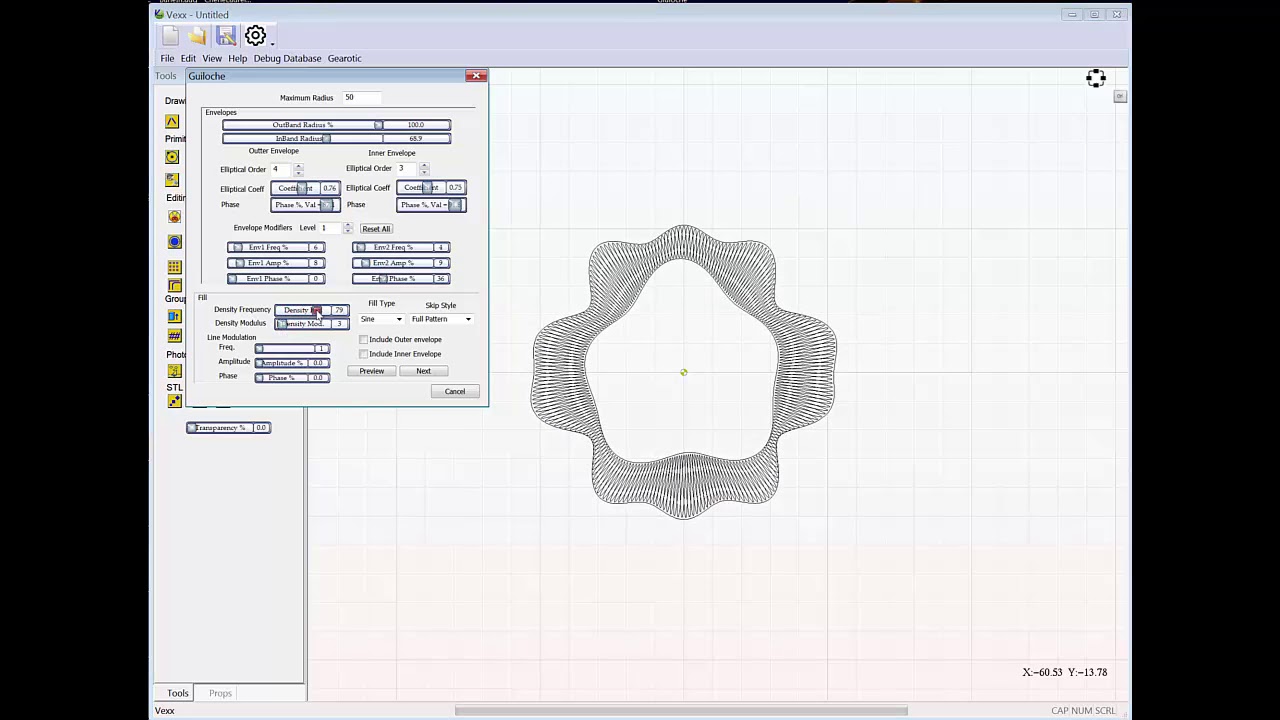This screenshot has width=1280, height=720.
Task: Adjust the Inner Envelope Phase slider
Action: 431,205
